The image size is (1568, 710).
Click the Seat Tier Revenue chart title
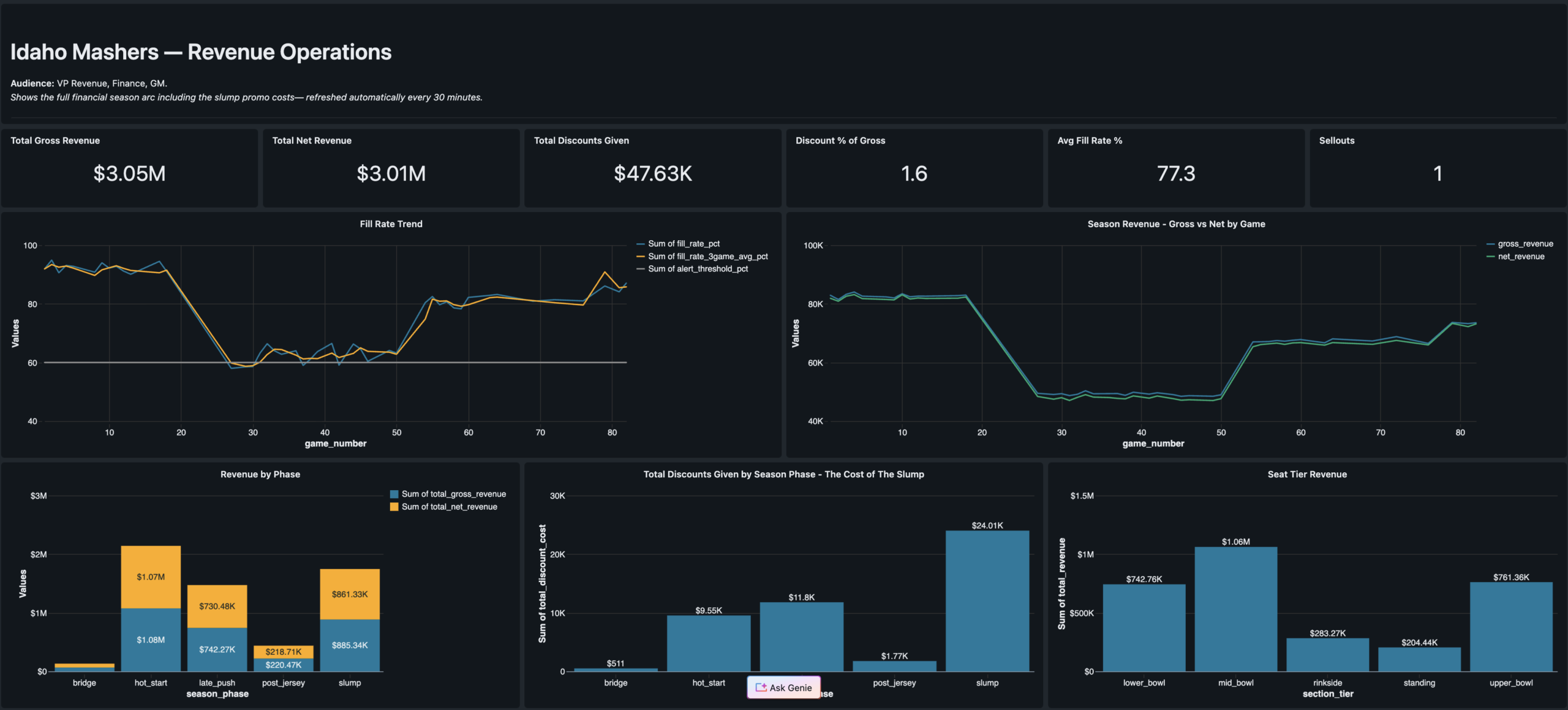[1307, 474]
